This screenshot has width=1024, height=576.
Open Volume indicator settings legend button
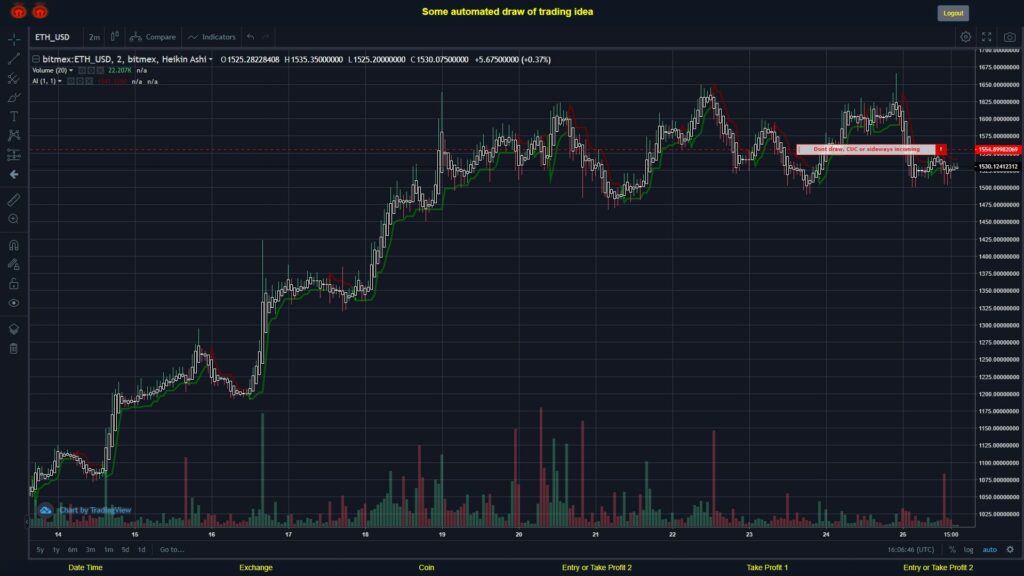pyautogui.click(x=91, y=71)
